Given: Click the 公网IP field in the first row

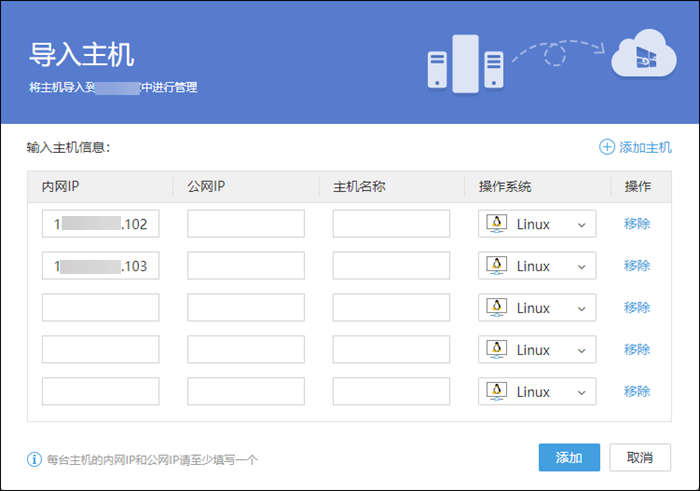Looking at the screenshot, I should point(245,224).
